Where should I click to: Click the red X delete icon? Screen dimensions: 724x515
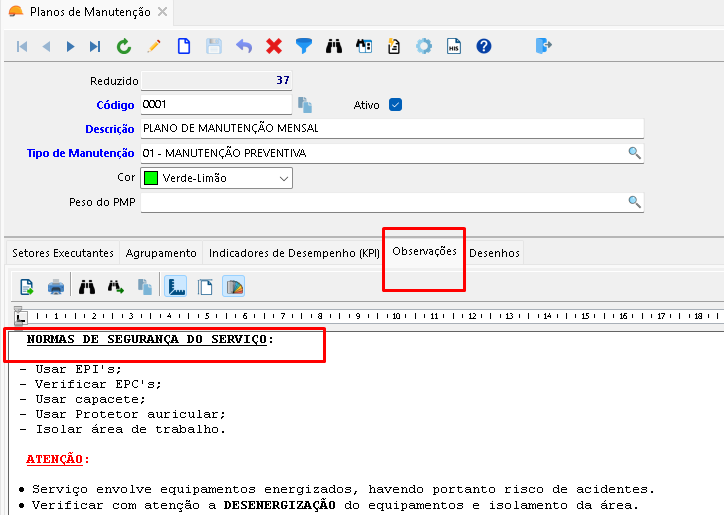(274, 46)
